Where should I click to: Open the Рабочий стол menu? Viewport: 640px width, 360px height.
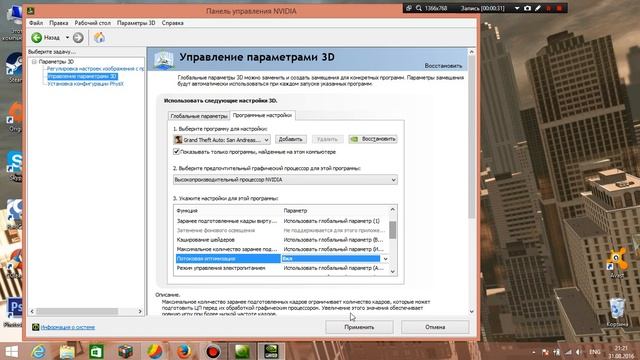tap(92, 23)
